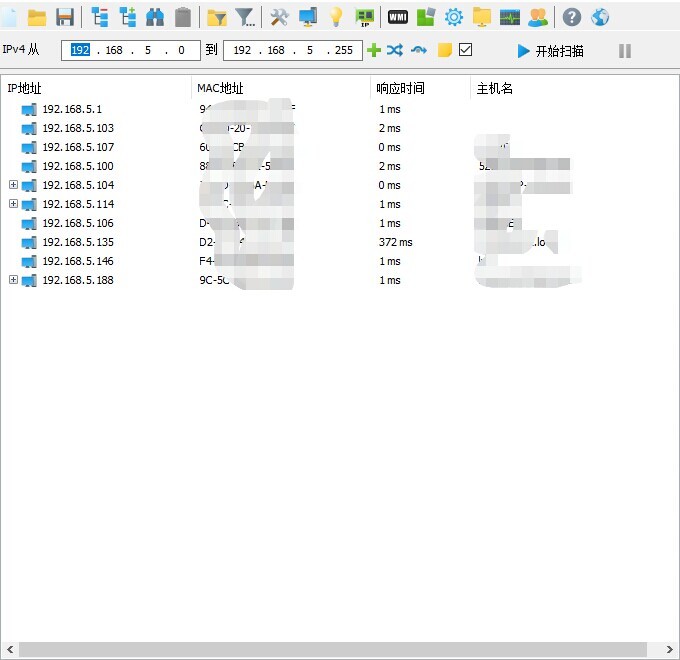Open file with the yellow folder icon
This screenshot has width=680, height=660.
(37, 17)
